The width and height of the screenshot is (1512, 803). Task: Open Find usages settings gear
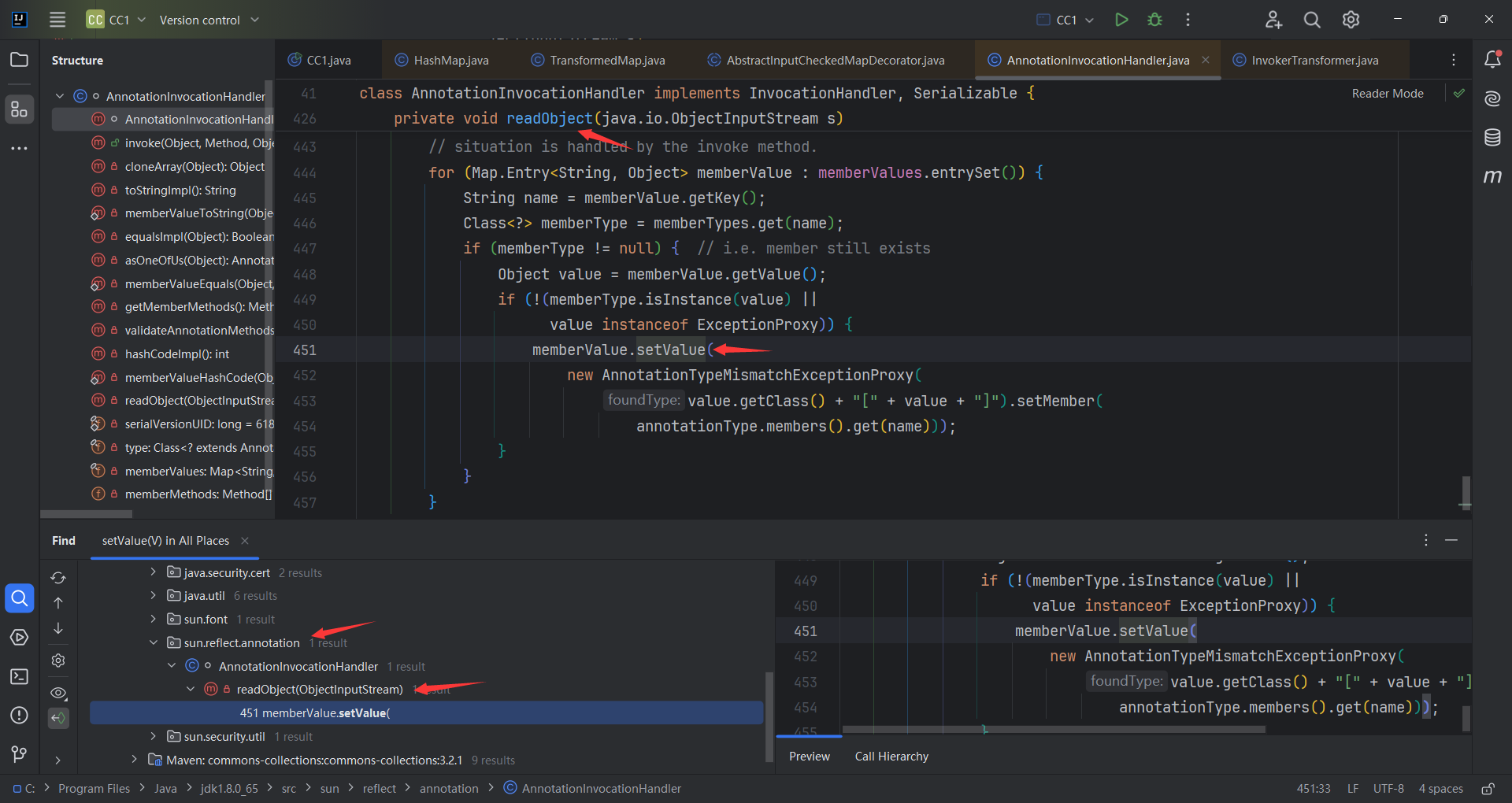pos(58,661)
